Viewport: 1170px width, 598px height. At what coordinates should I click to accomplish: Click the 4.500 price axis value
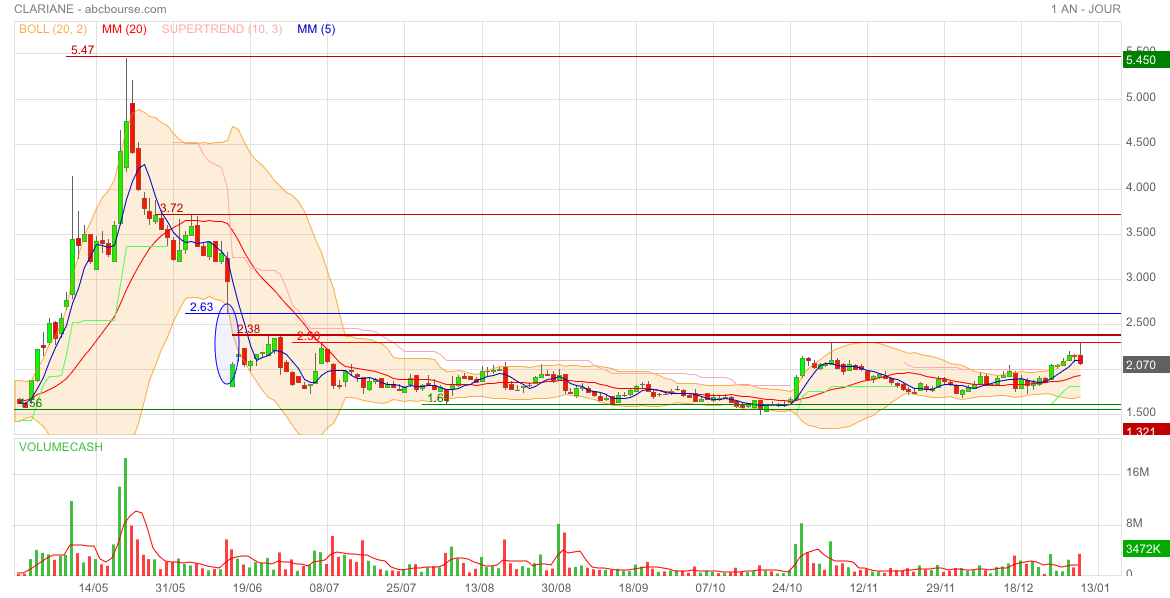1140,143
